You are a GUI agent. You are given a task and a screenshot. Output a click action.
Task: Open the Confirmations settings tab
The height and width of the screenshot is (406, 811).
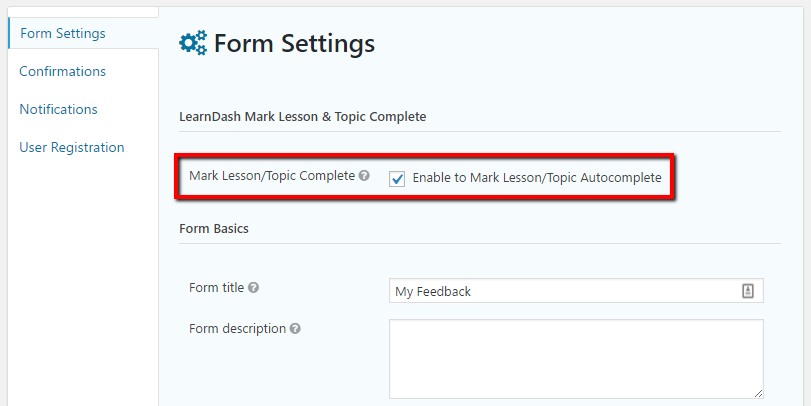(62, 71)
